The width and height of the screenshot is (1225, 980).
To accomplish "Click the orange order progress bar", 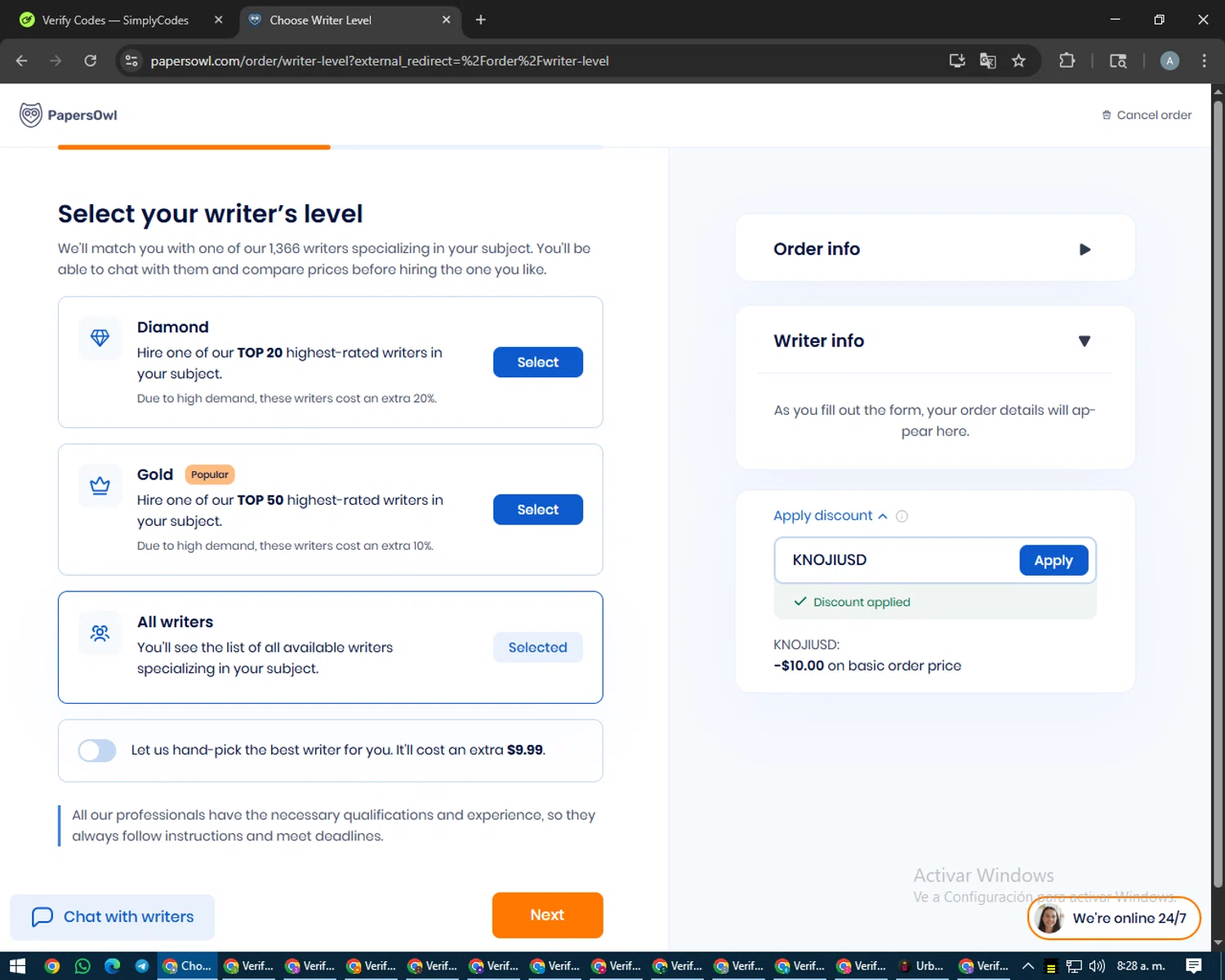I will tap(194, 147).
